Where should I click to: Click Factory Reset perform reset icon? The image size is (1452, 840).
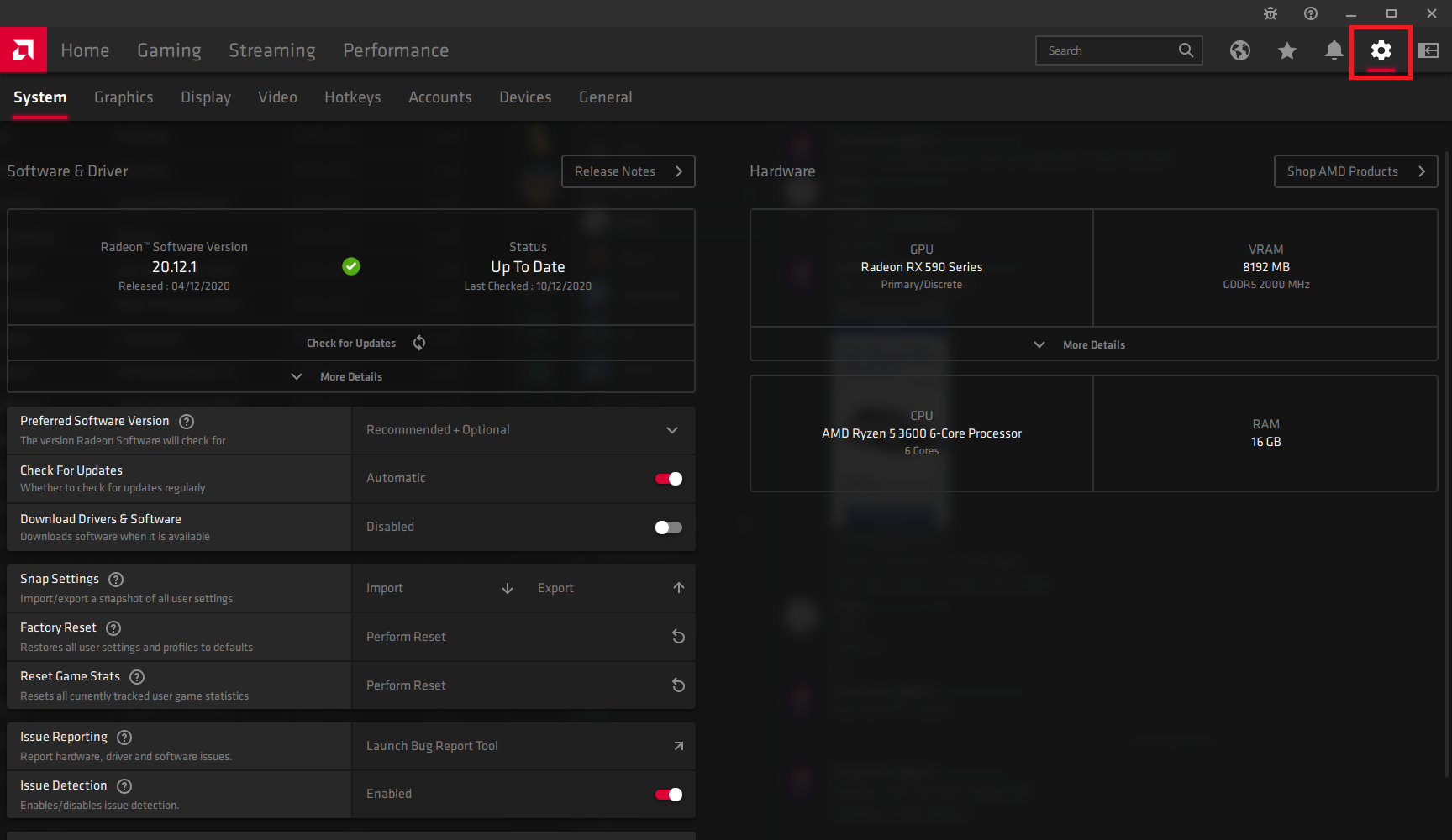pyautogui.click(x=679, y=637)
